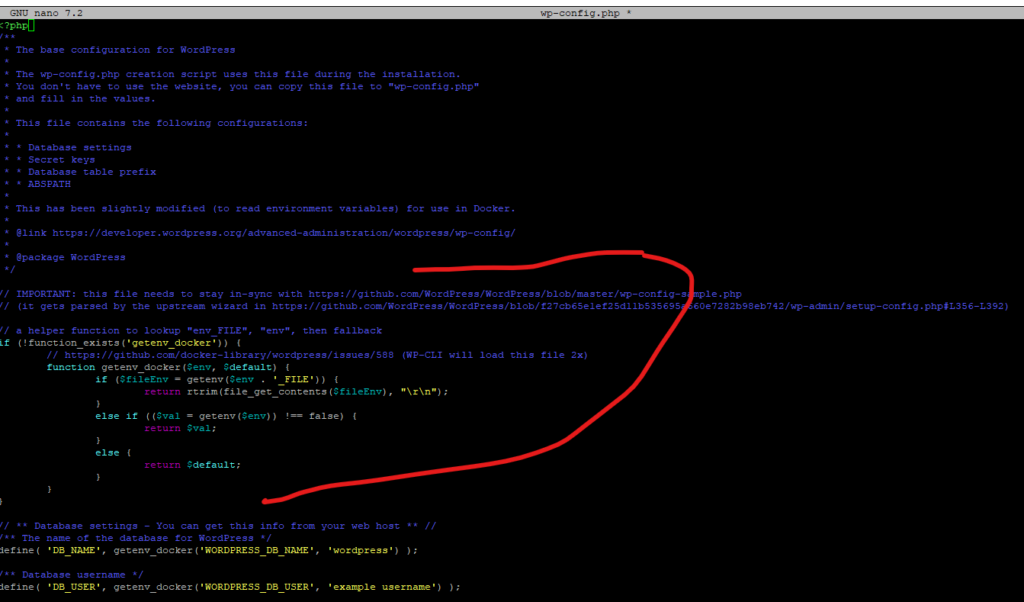
Task: Click the ABSPATH bullet in the header comment
Action: [x=50, y=184]
